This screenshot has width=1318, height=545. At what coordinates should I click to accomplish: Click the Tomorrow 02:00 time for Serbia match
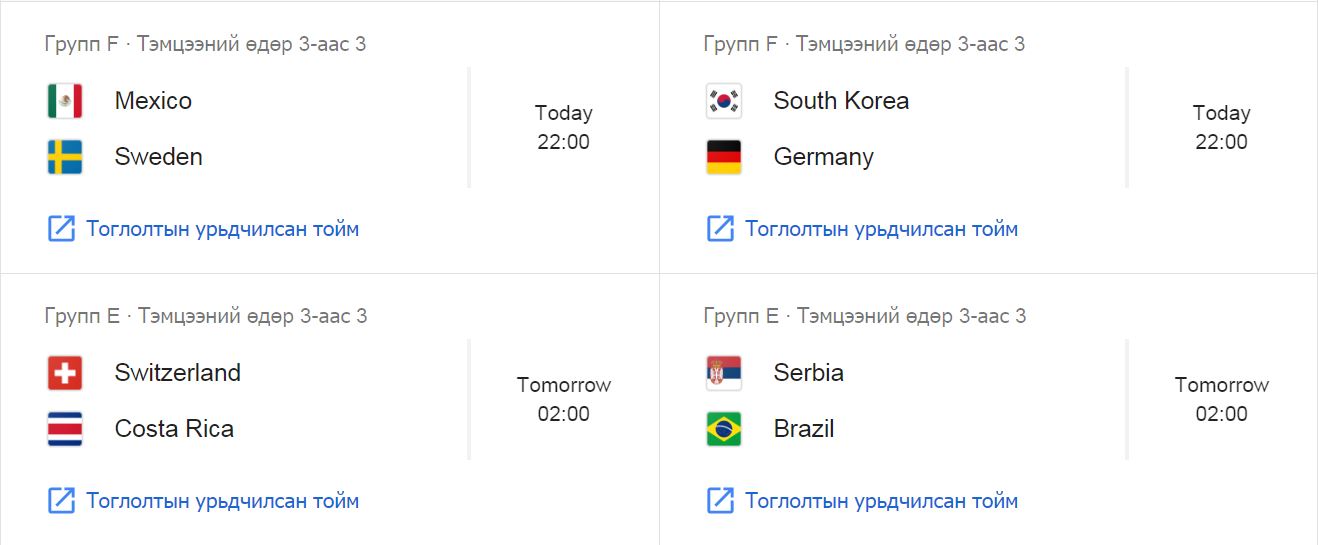point(1222,399)
